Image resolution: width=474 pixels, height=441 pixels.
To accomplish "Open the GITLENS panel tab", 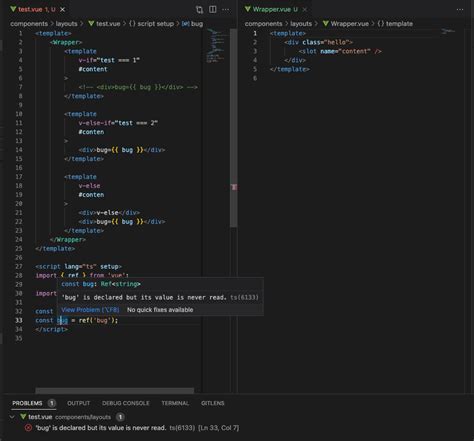I will (213, 403).
